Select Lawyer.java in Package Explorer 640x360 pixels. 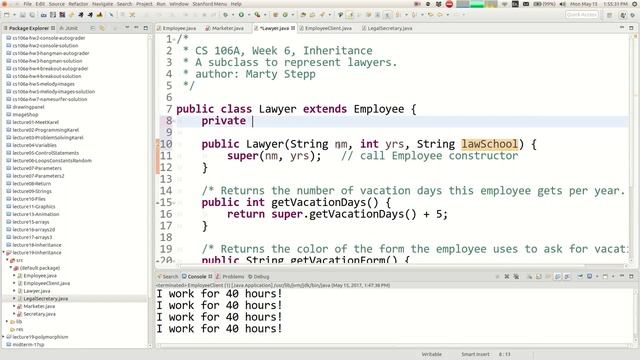click(x=37, y=291)
